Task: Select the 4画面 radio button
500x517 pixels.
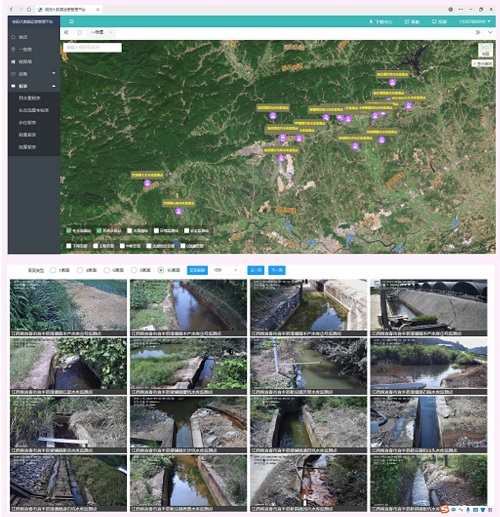Action: [x=80, y=270]
